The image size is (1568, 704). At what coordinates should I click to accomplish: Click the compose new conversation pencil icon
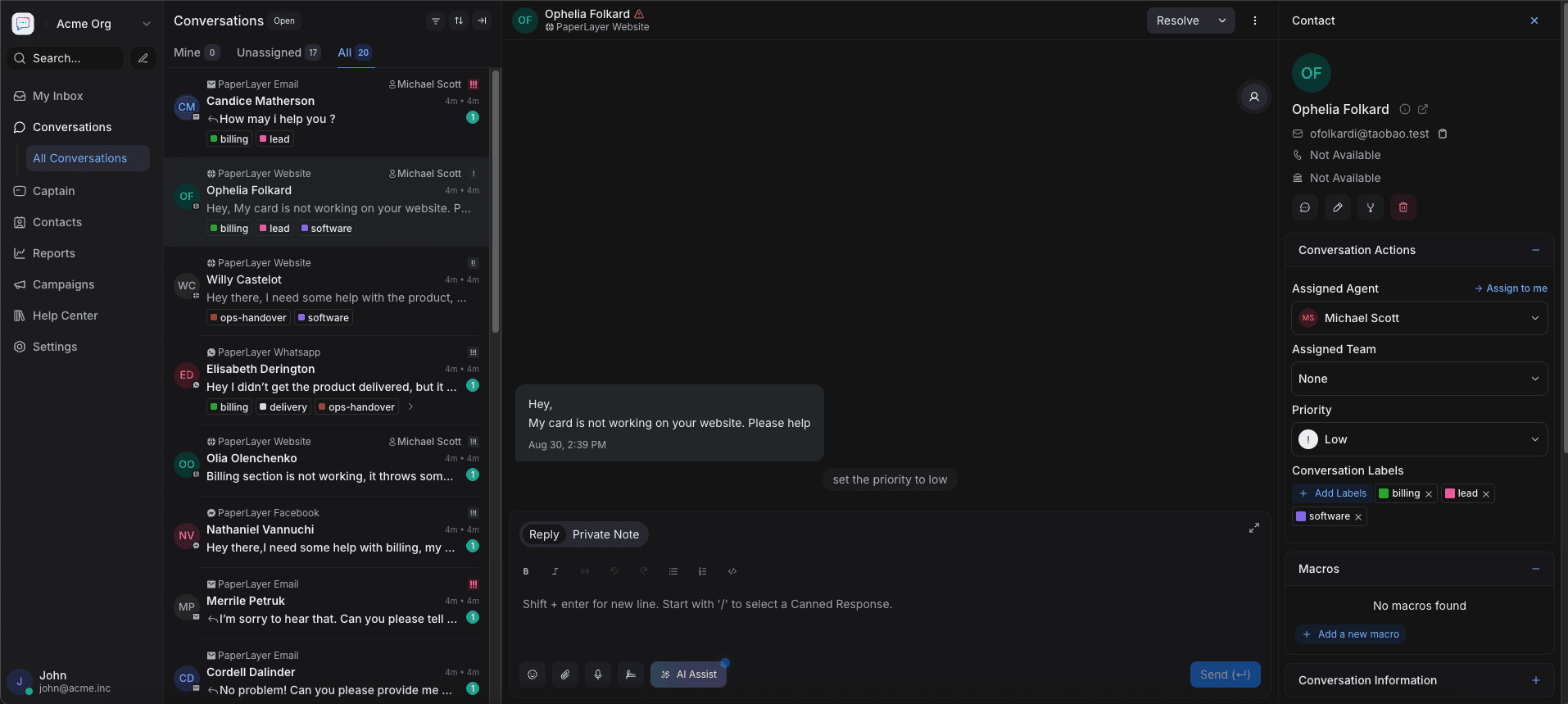pyautogui.click(x=143, y=58)
